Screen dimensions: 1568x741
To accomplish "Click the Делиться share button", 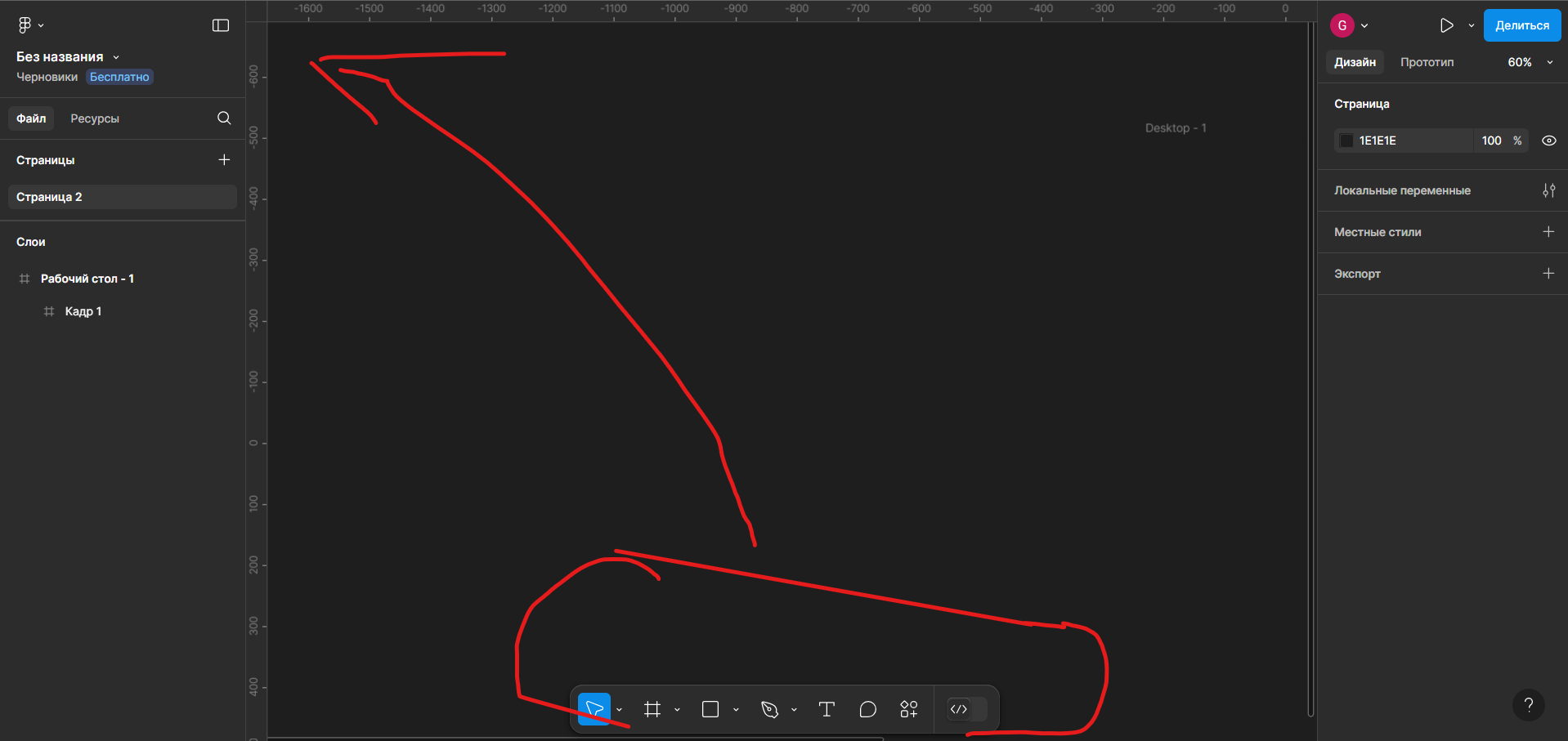I will (1522, 25).
